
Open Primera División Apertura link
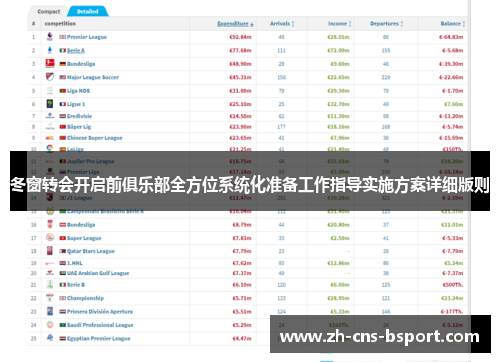pyautogui.click(x=100, y=312)
